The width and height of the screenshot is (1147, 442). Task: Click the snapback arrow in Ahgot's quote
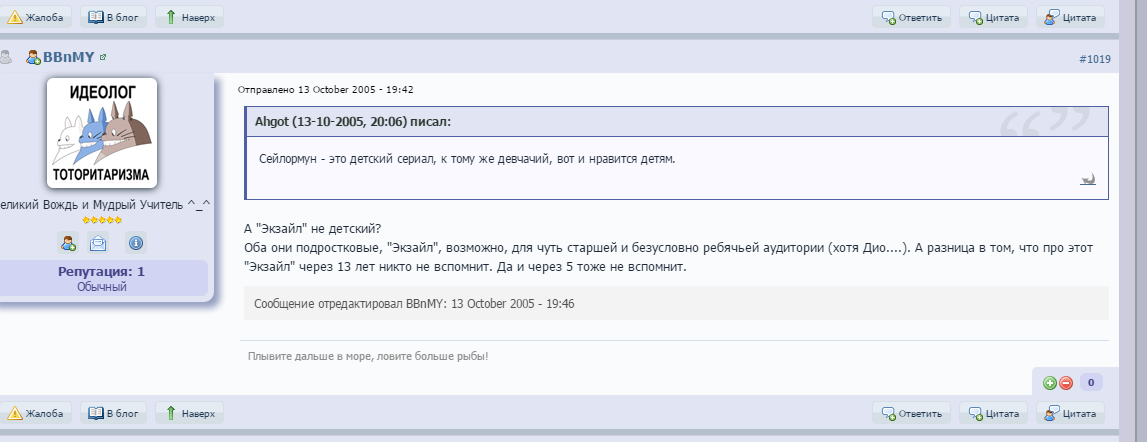tap(1088, 180)
